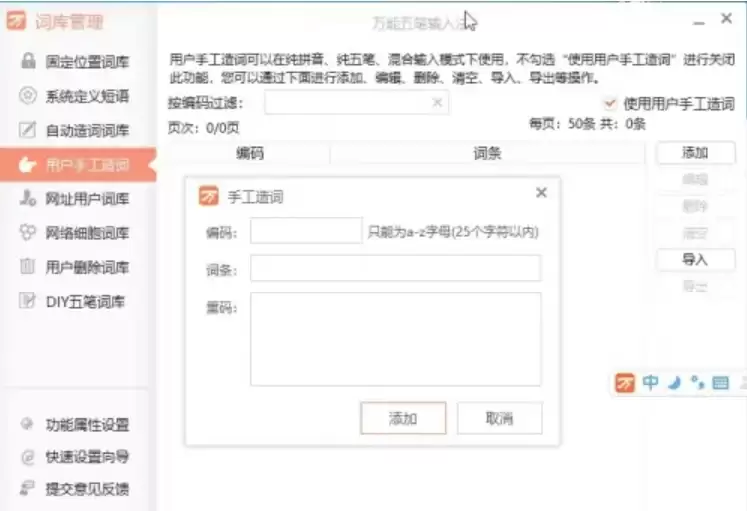Open 系统定义短语 section
The height and width of the screenshot is (511, 747).
[x=78, y=96]
